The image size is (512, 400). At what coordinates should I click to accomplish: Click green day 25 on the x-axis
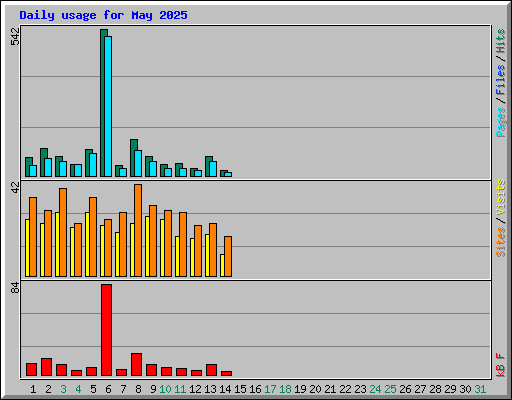(390, 389)
